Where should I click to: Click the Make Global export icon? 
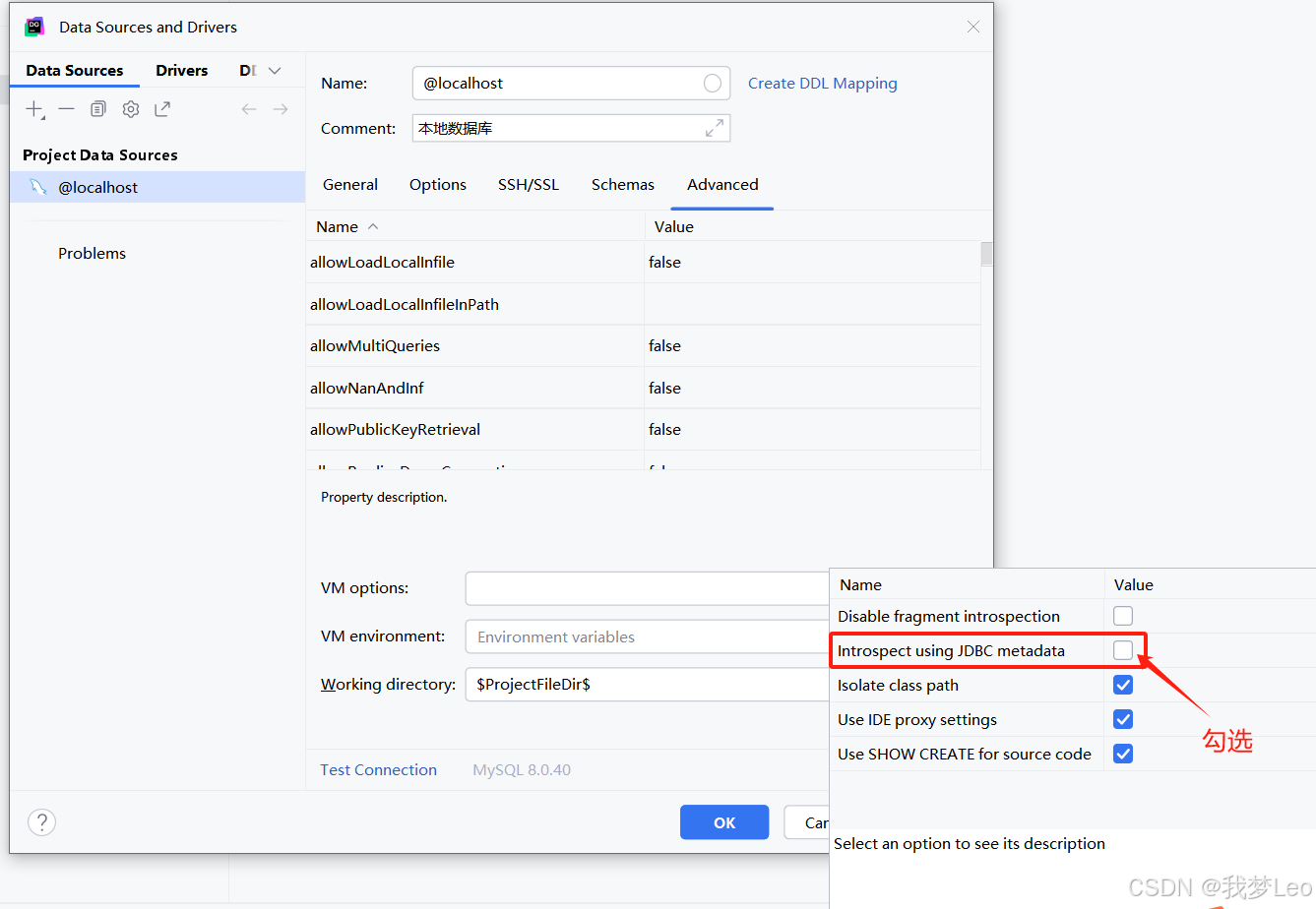point(162,109)
